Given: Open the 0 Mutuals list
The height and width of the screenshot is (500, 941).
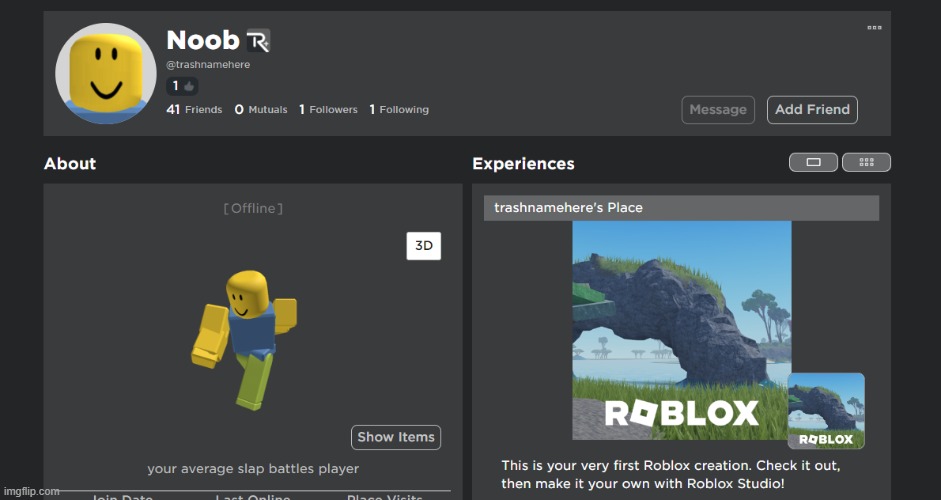Looking at the screenshot, I should (260, 109).
